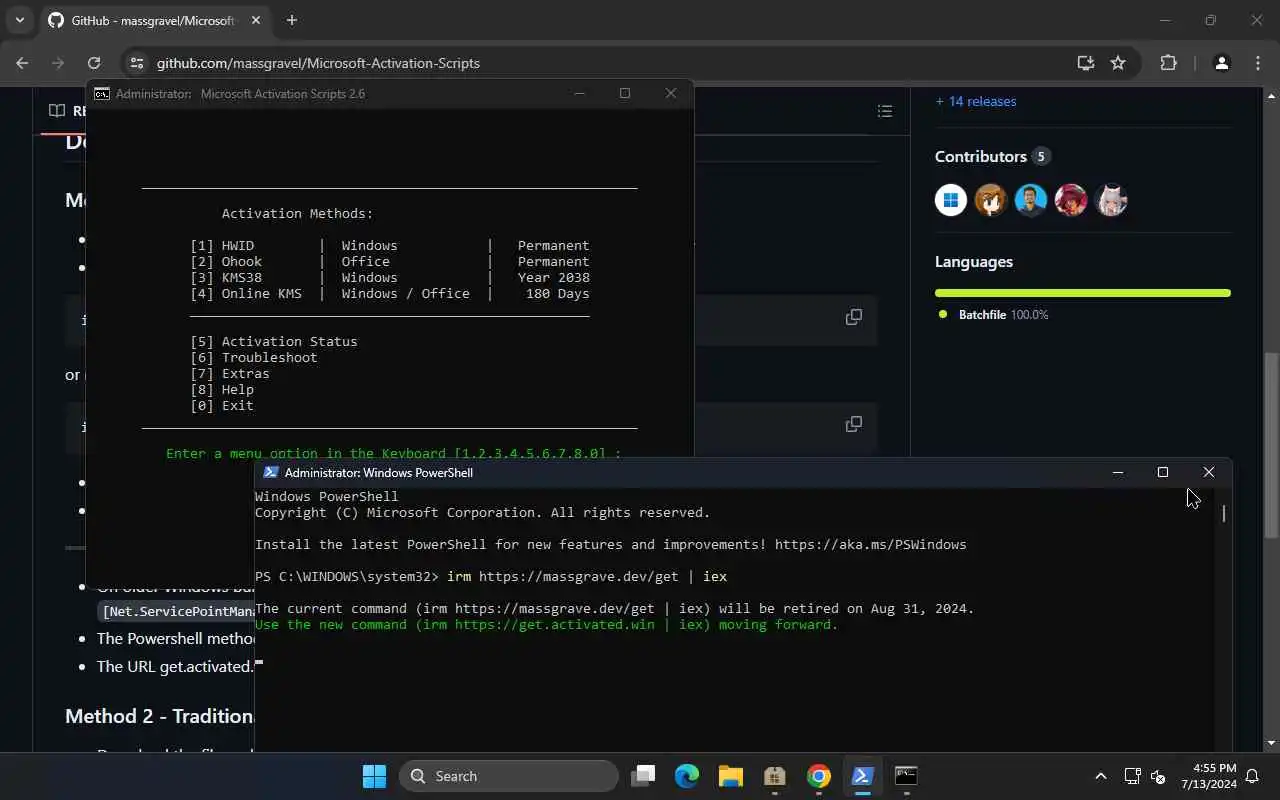Viewport: 1280px width, 800px height.
Task: Click the install app icon in address bar
Action: click(1085, 63)
